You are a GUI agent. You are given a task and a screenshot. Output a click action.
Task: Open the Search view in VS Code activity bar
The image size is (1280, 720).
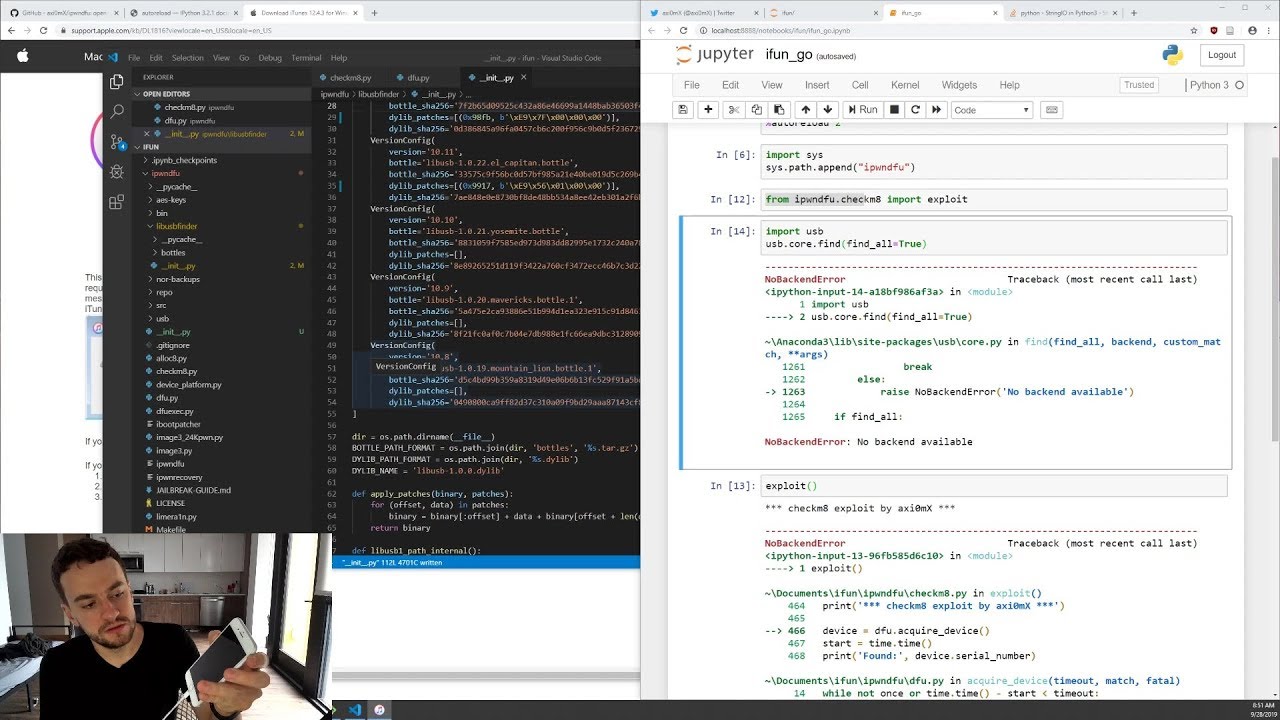coord(117,112)
